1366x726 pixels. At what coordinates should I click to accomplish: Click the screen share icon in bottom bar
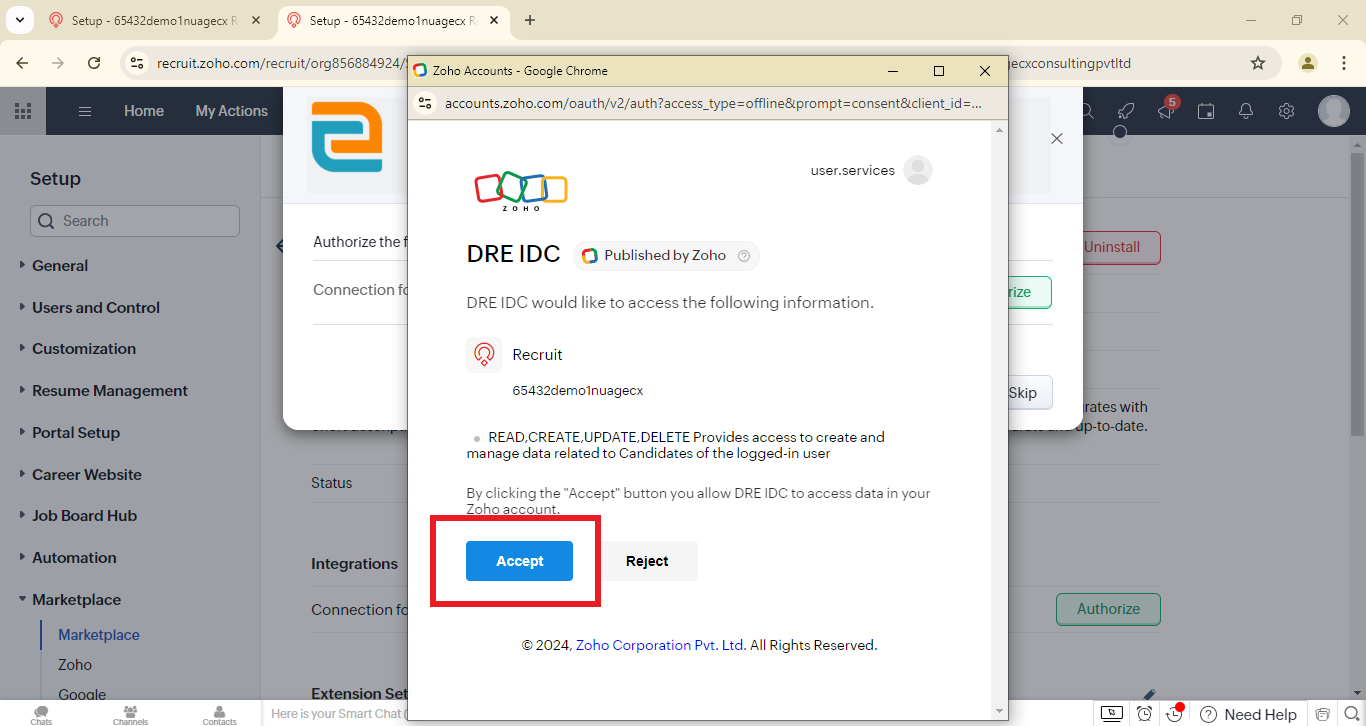pyautogui.click(x=1112, y=714)
